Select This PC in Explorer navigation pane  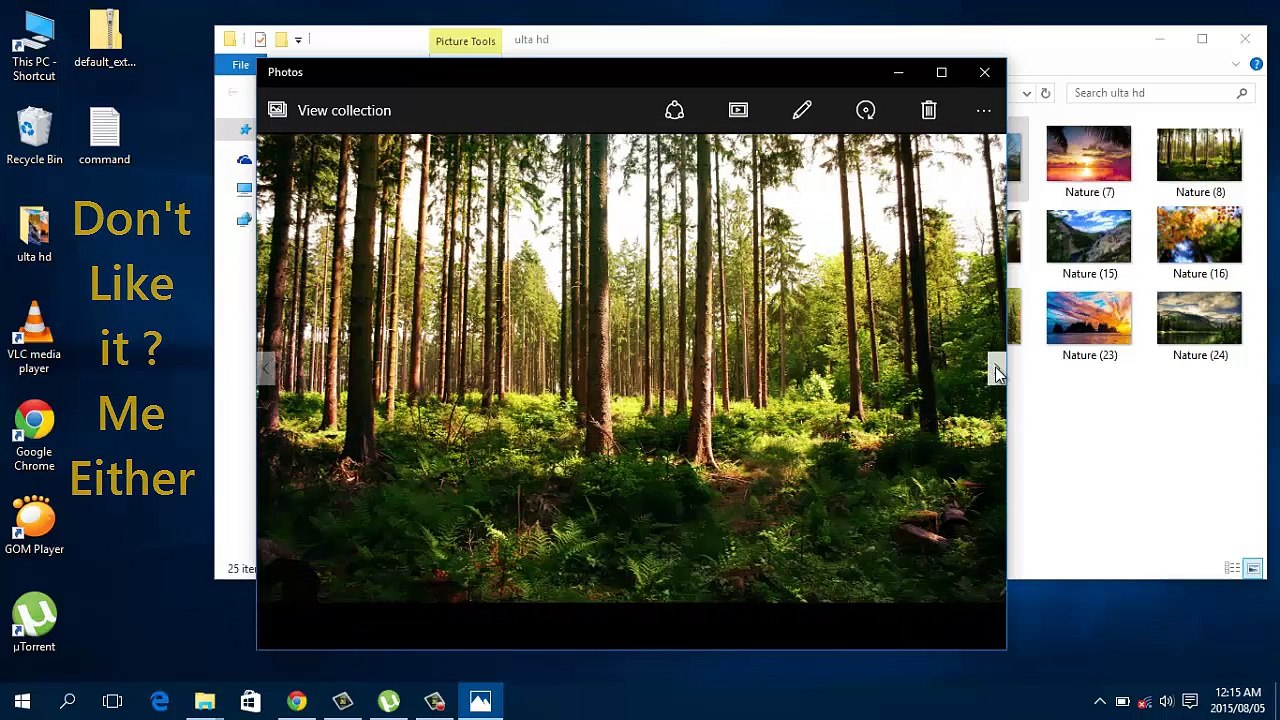pyautogui.click(x=245, y=189)
